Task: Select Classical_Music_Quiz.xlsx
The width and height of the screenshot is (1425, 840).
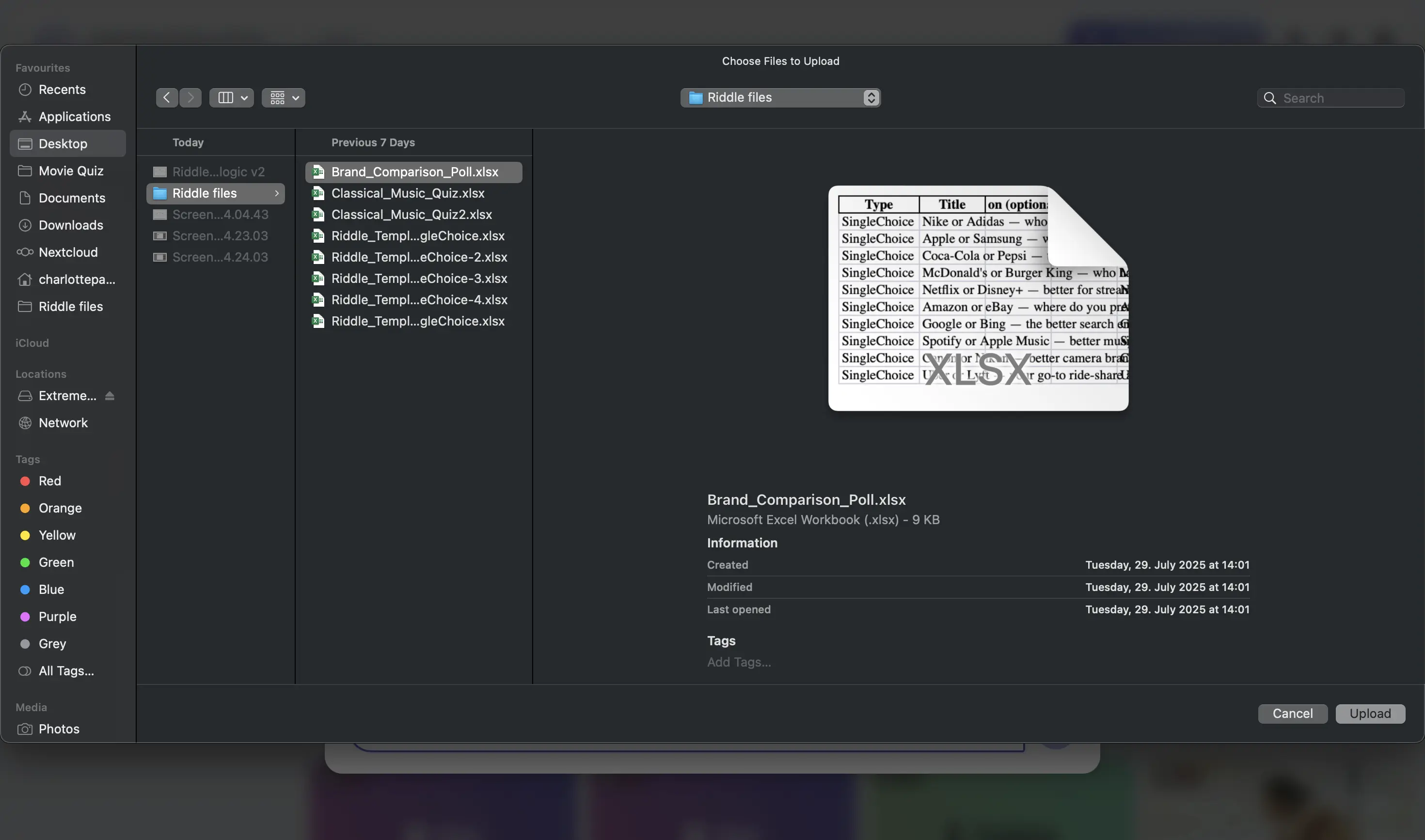Action: [x=413, y=194]
